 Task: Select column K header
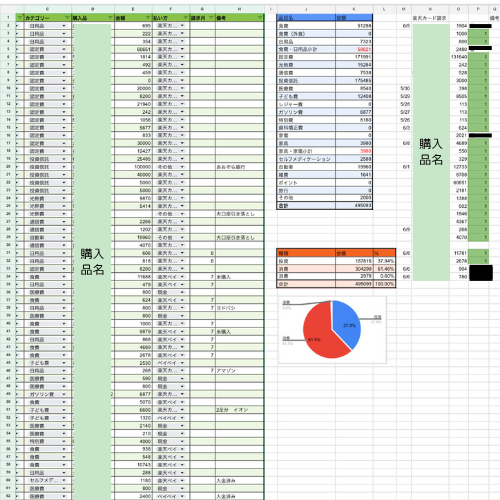pos(354,9)
